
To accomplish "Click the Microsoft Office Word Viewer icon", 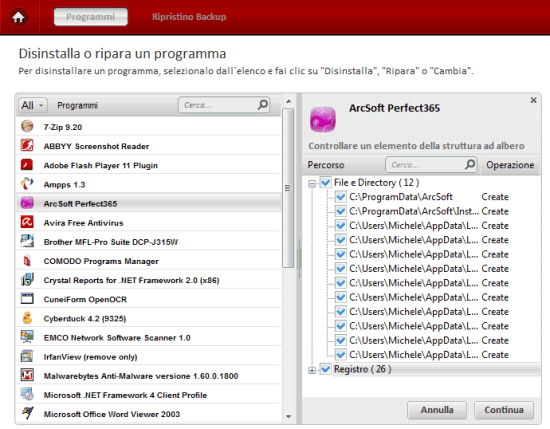I will (x=27, y=413).
